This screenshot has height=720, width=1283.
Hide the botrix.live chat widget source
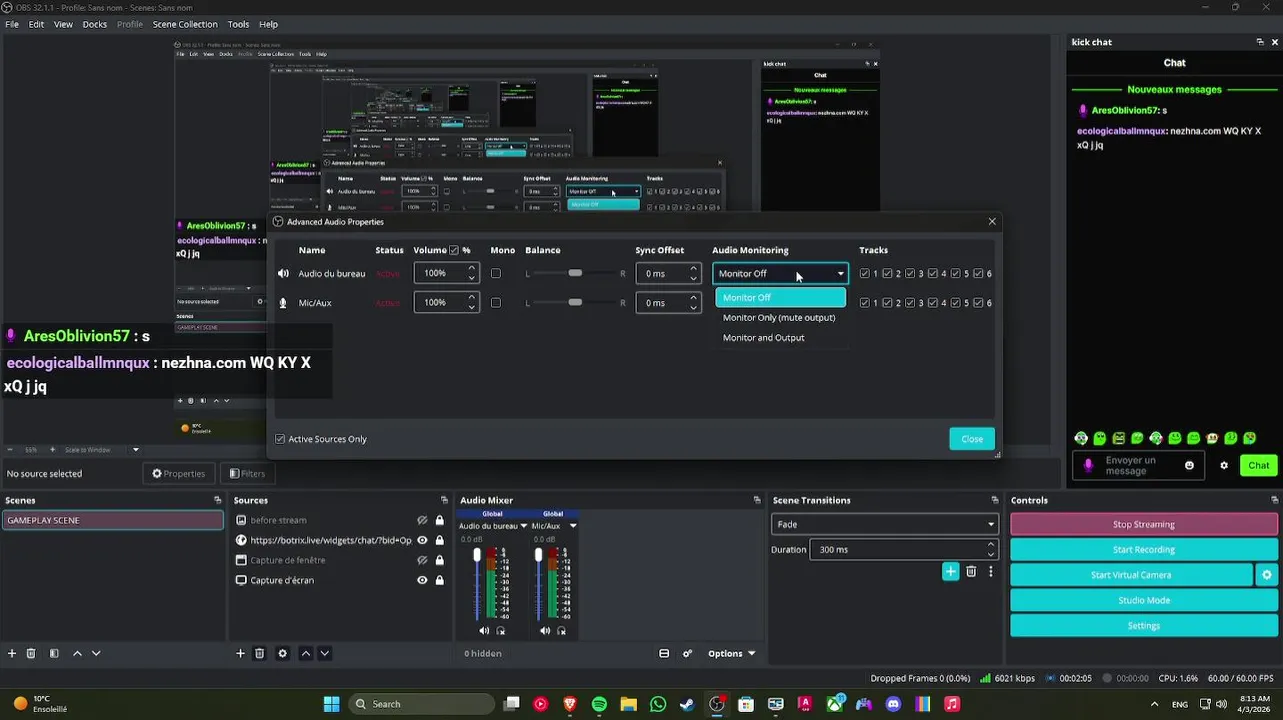(422, 540)
